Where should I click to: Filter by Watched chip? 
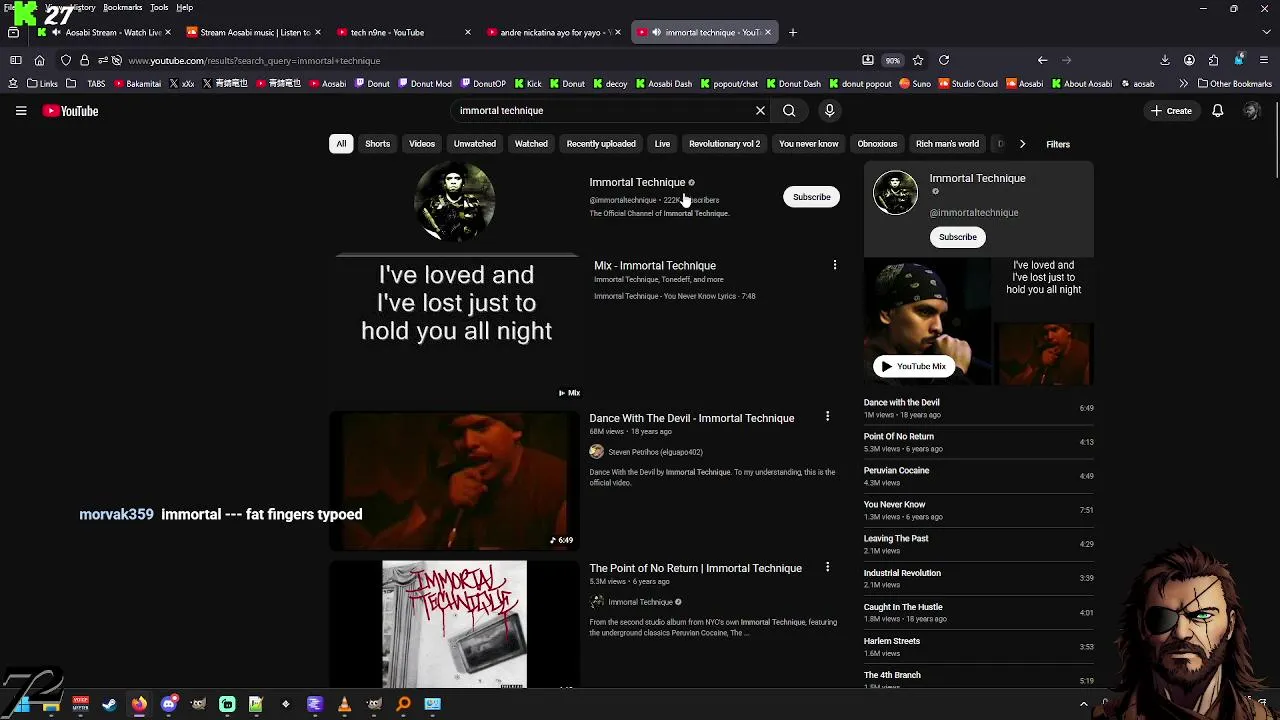pyautogui.click(x=531, y=144)
